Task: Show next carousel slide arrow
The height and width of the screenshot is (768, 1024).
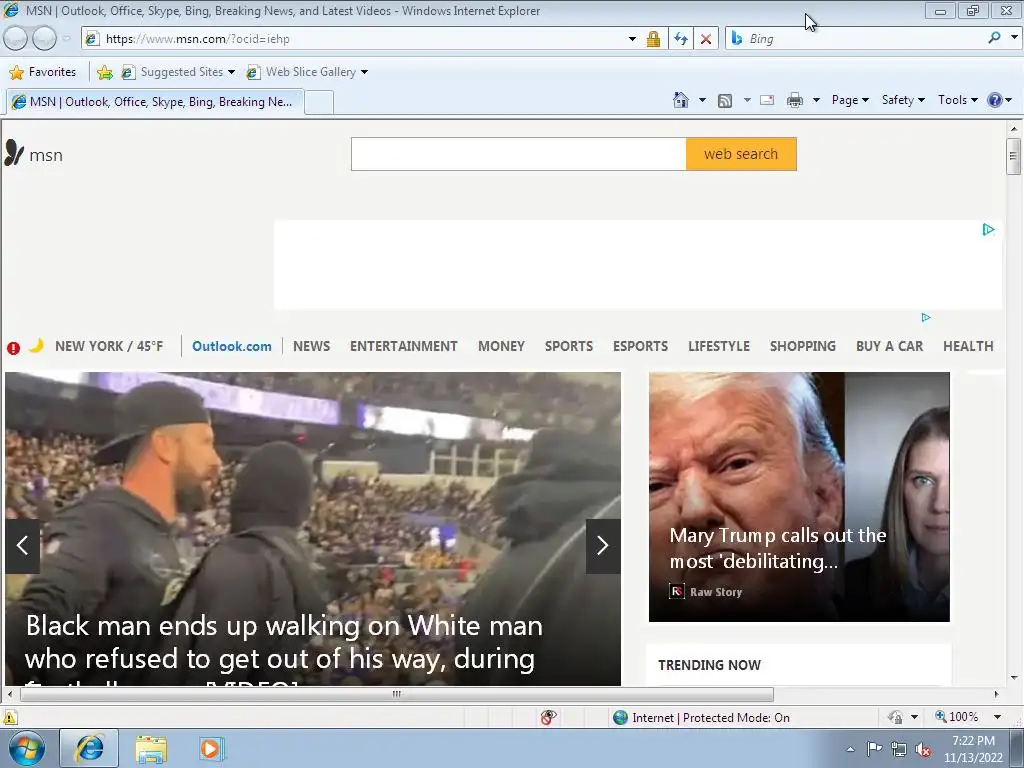Action: (603, 546)
